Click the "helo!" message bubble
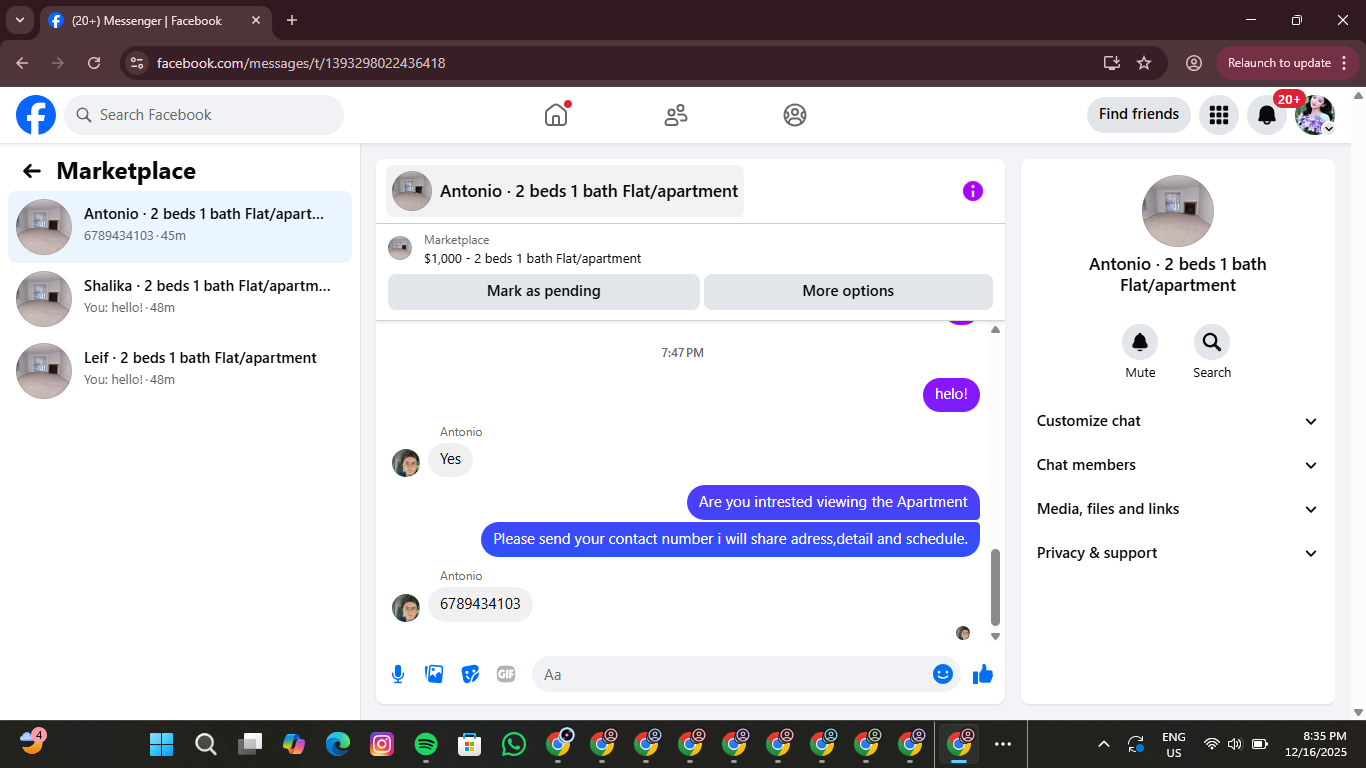 pyautogui.click(x=951, y=394)
